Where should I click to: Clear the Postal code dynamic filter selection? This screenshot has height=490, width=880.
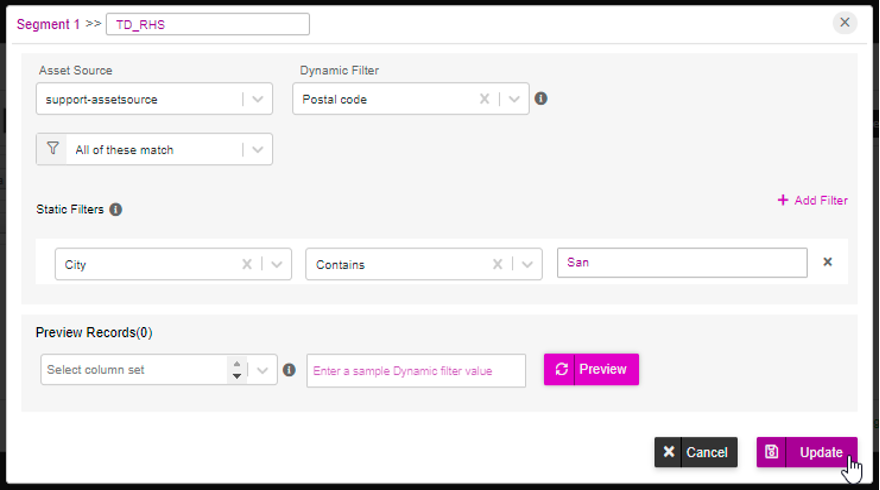(484, 99)
